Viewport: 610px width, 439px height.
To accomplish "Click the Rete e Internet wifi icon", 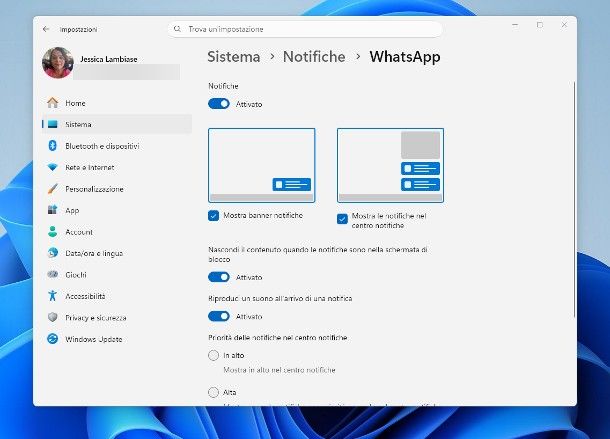I will [53, 167].
